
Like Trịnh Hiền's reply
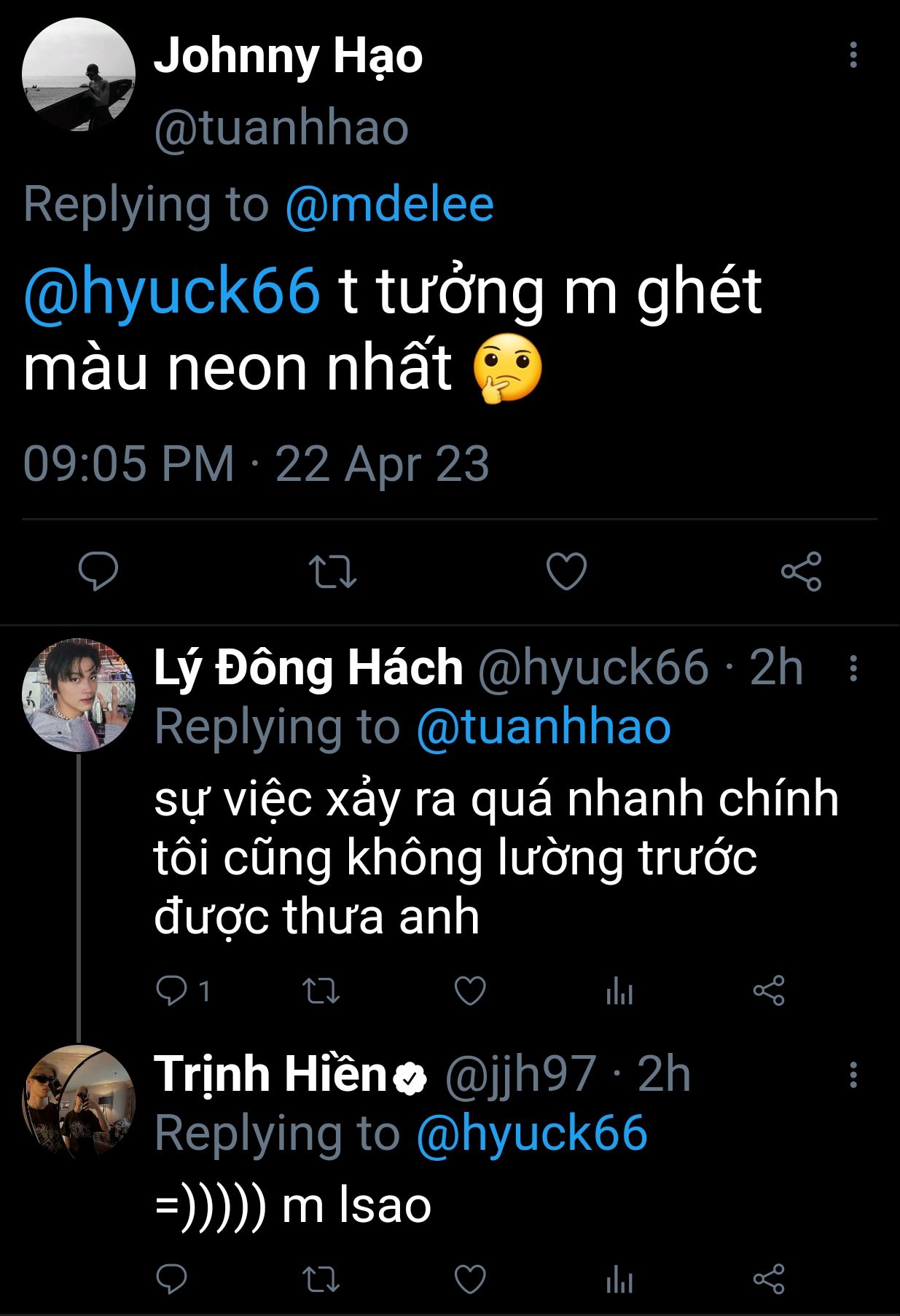coord(470,1280)
